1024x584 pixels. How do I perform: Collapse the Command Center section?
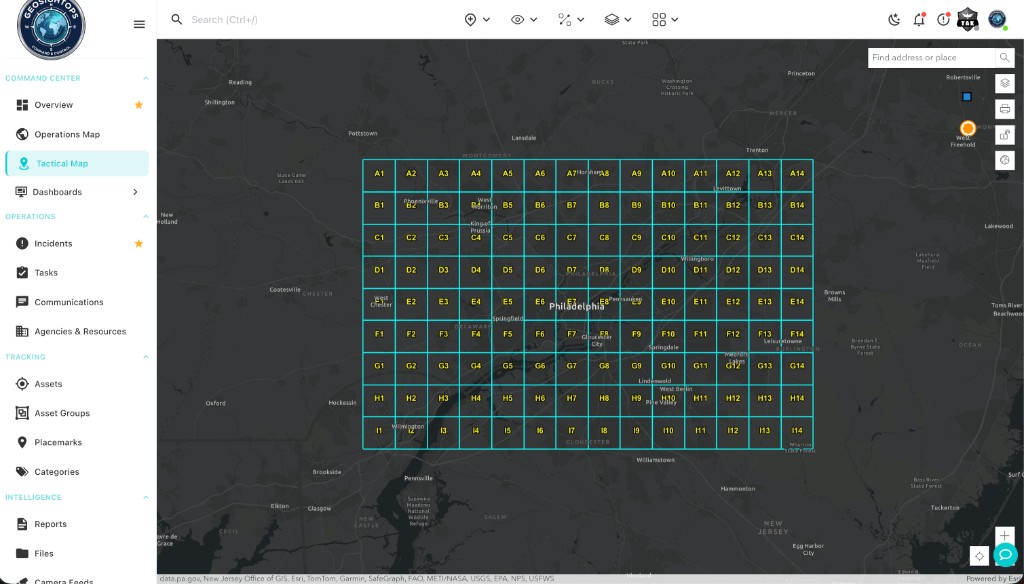click(146, 78)
